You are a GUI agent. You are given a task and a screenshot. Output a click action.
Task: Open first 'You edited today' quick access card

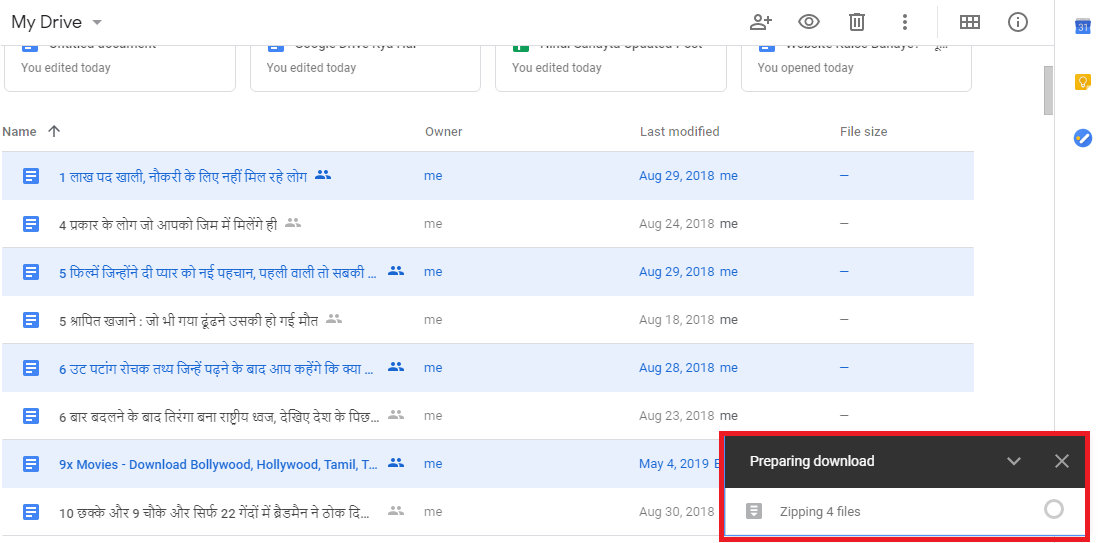120,68
